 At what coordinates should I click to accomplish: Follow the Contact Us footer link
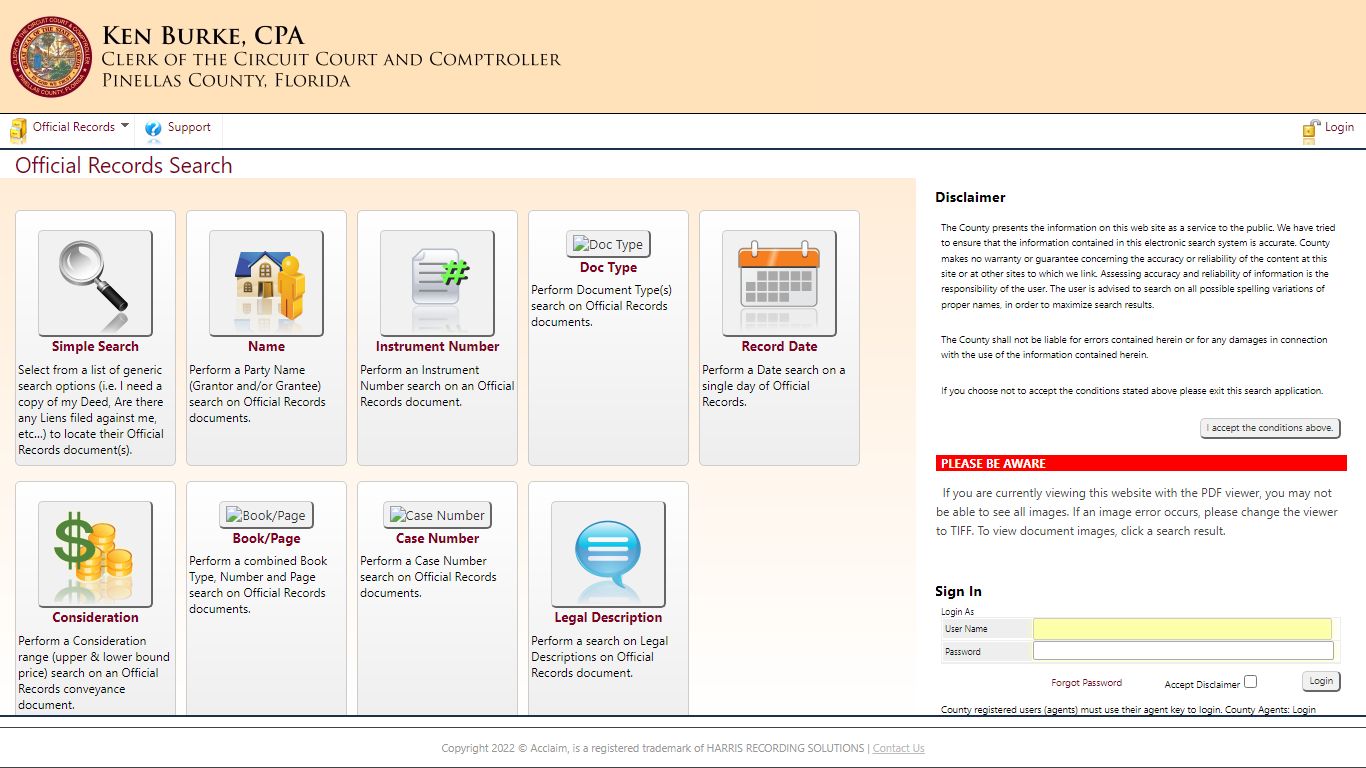898,748
